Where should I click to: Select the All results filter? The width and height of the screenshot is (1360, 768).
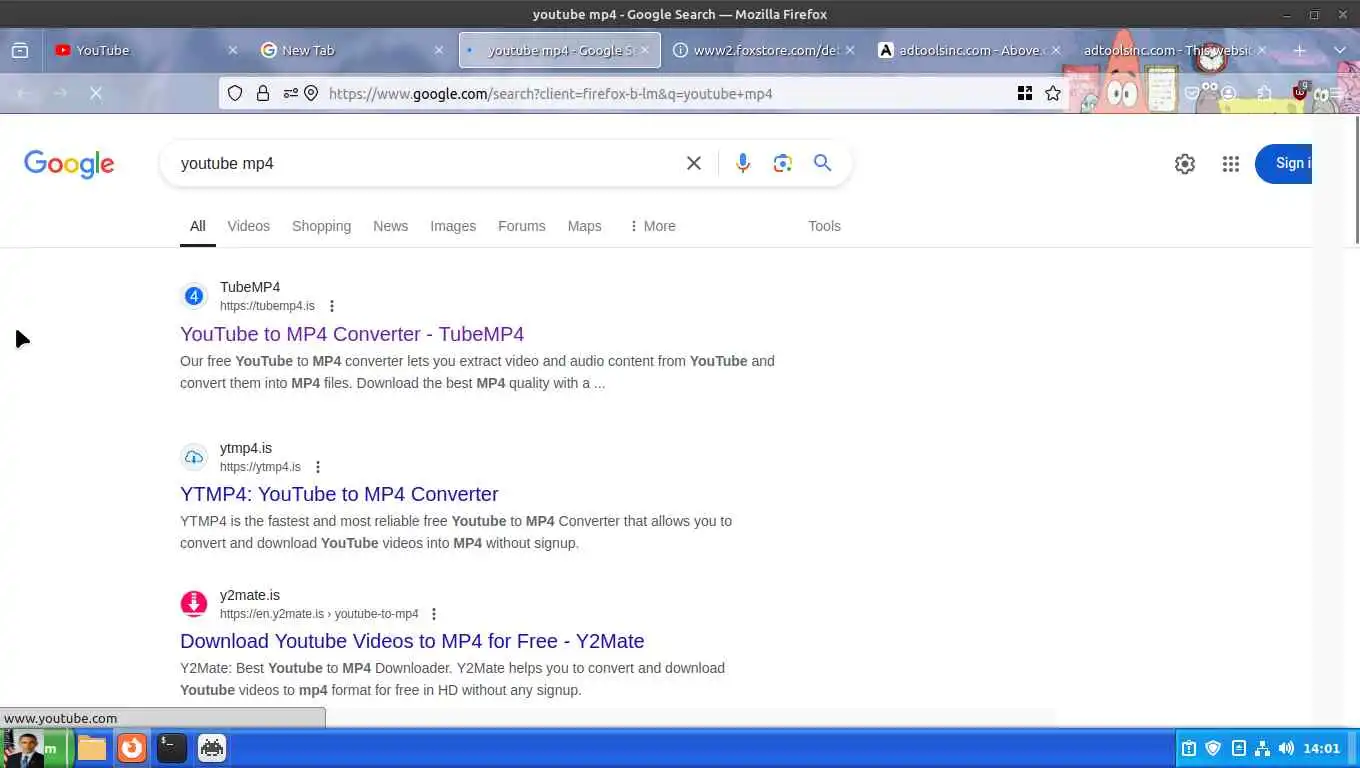pyautogui.click(x=198, y=226)
